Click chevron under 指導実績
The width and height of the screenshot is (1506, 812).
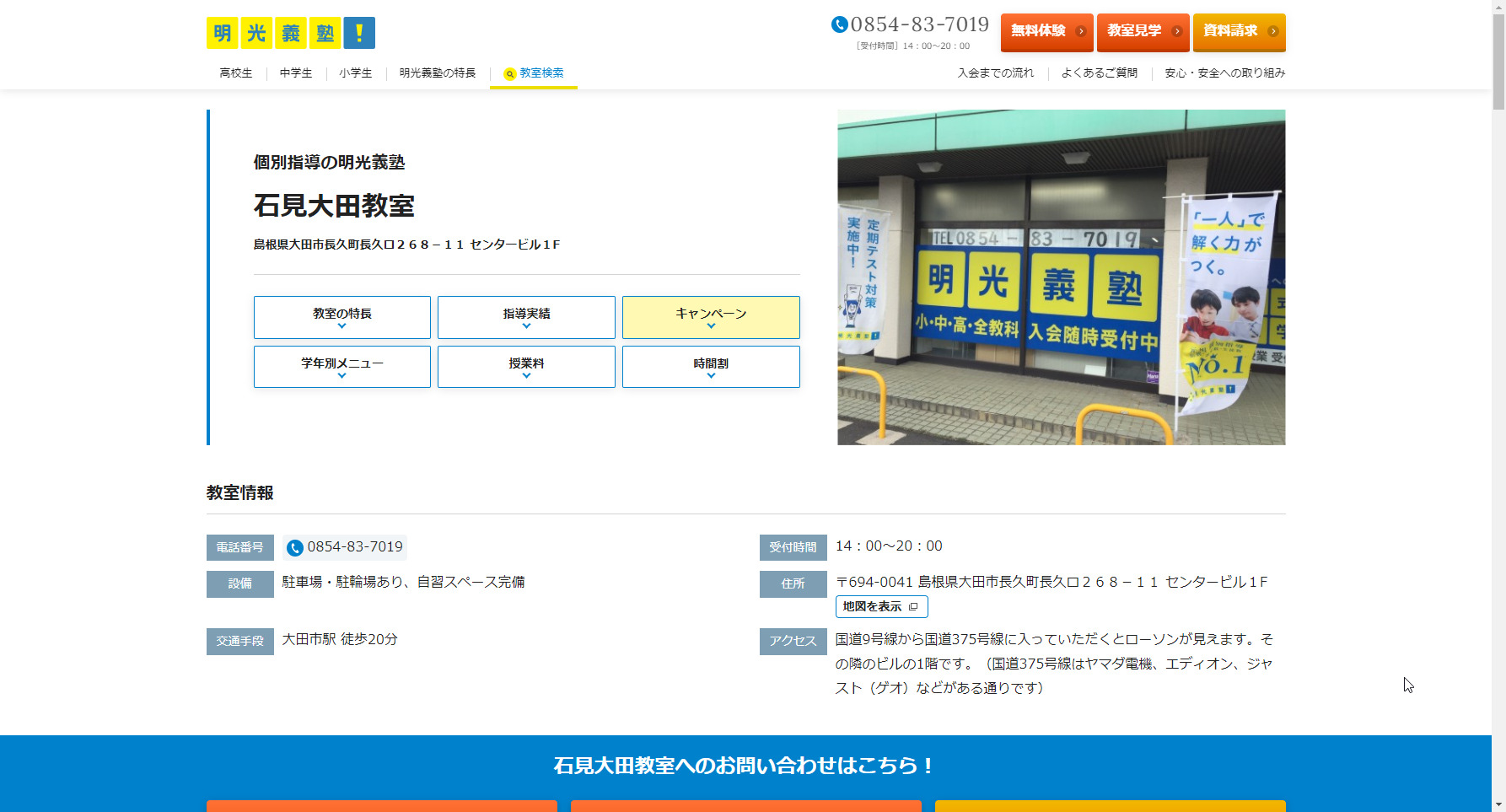coord(526,326)
